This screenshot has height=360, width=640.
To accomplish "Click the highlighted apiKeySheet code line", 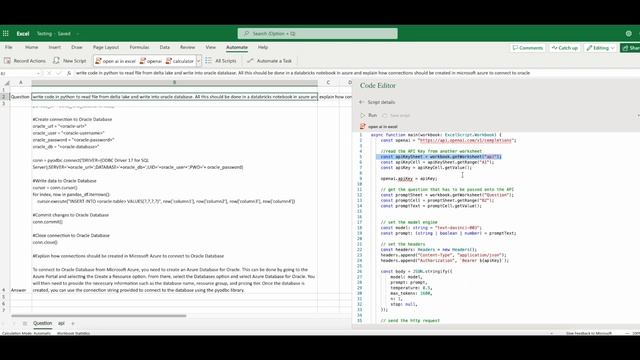I will point(440,157).
